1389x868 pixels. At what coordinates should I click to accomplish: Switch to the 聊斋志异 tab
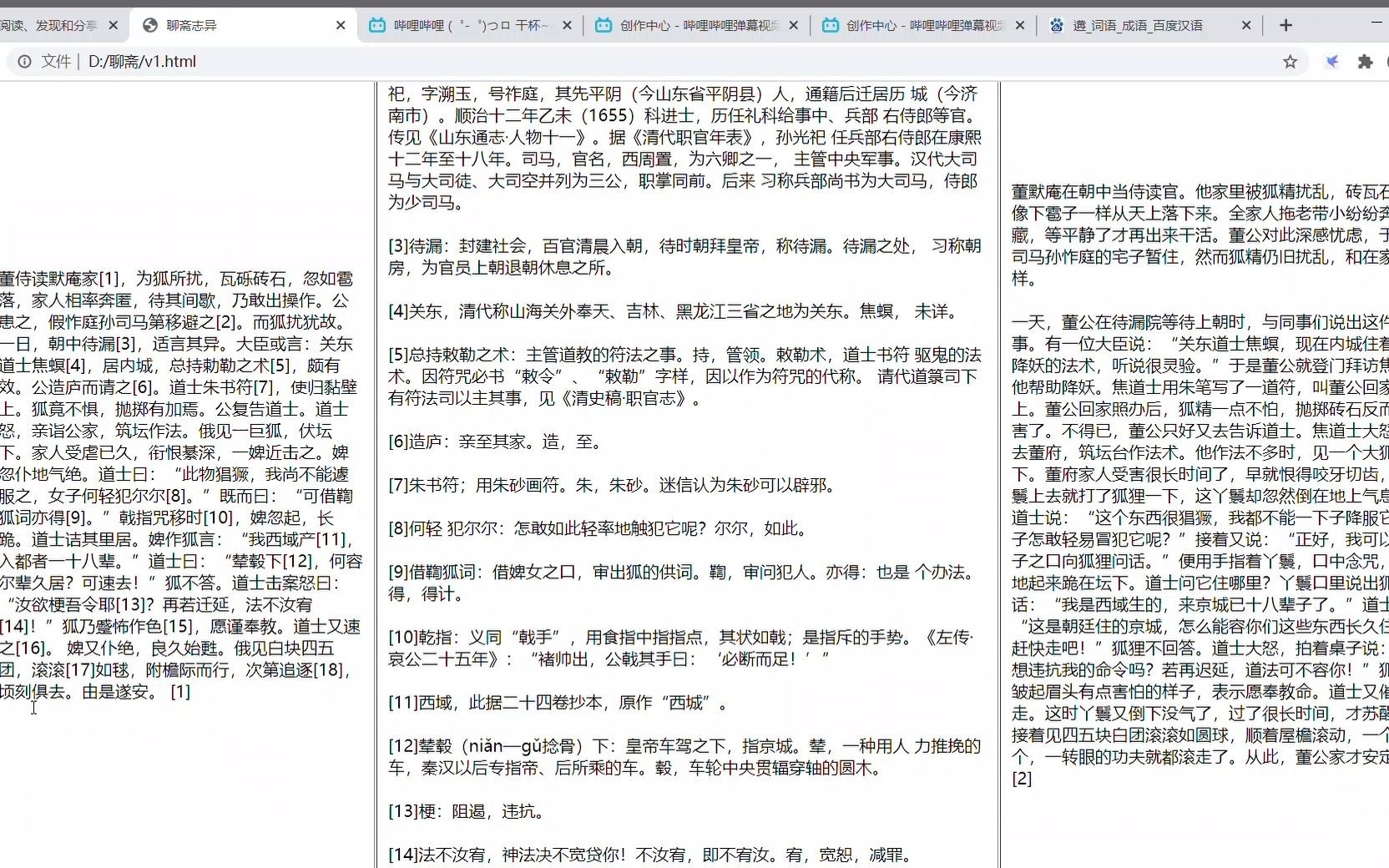coord(244,26)
